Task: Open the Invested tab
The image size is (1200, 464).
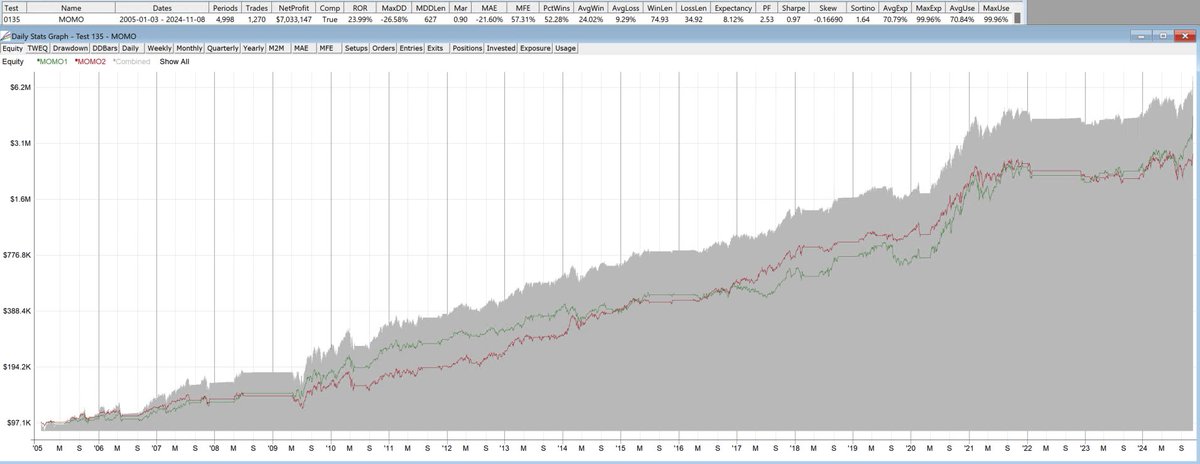Action: pyautogui.click(x=501, y=47)
